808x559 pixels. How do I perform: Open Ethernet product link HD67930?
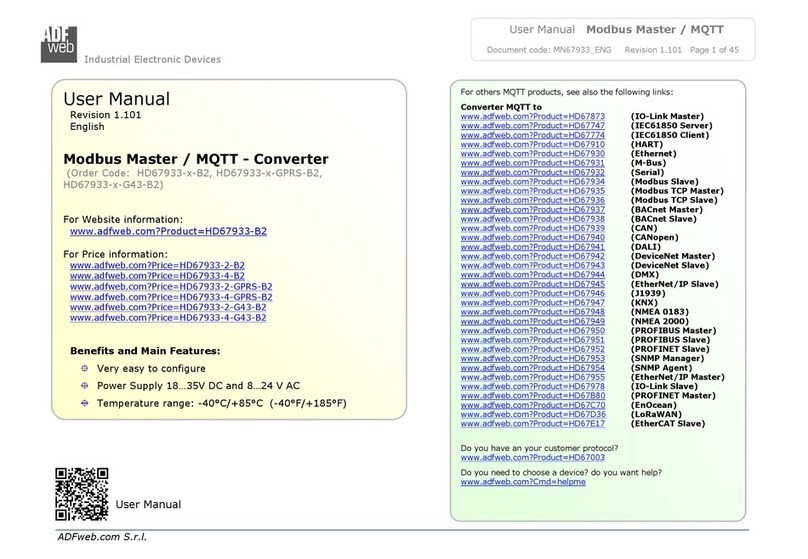(x=533, y=154)
